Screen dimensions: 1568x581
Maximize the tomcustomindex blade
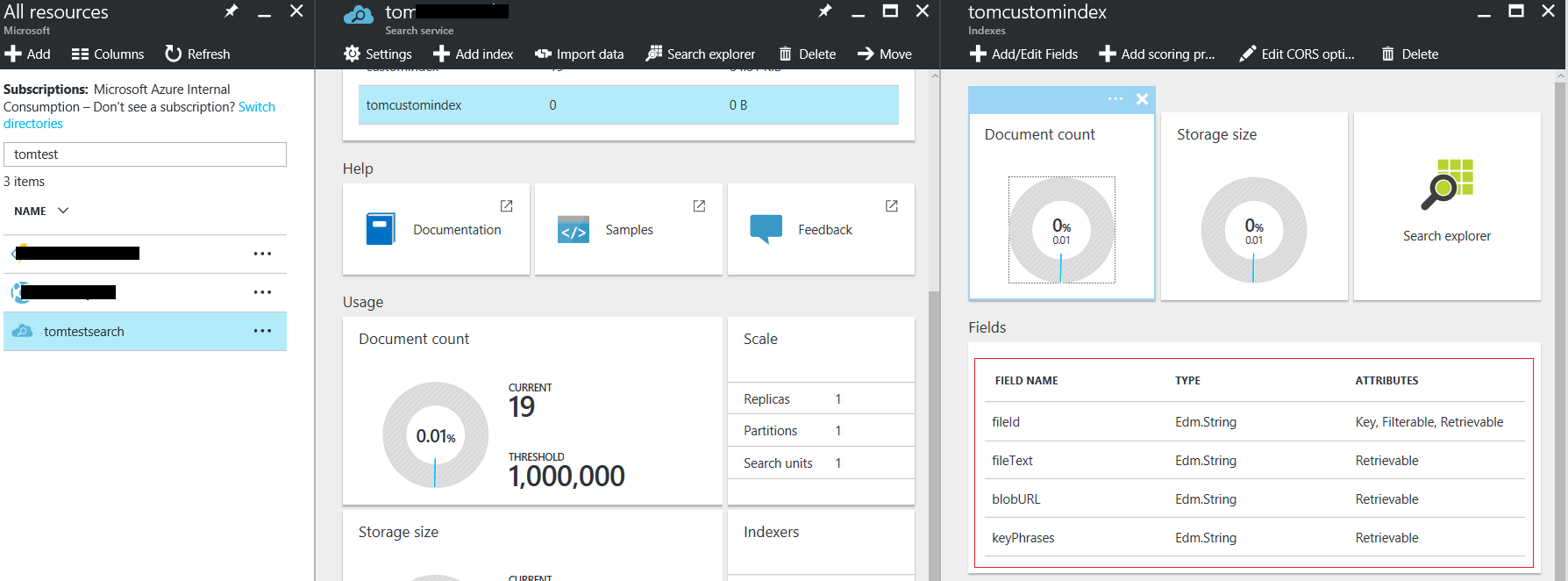pos(1516,11)
